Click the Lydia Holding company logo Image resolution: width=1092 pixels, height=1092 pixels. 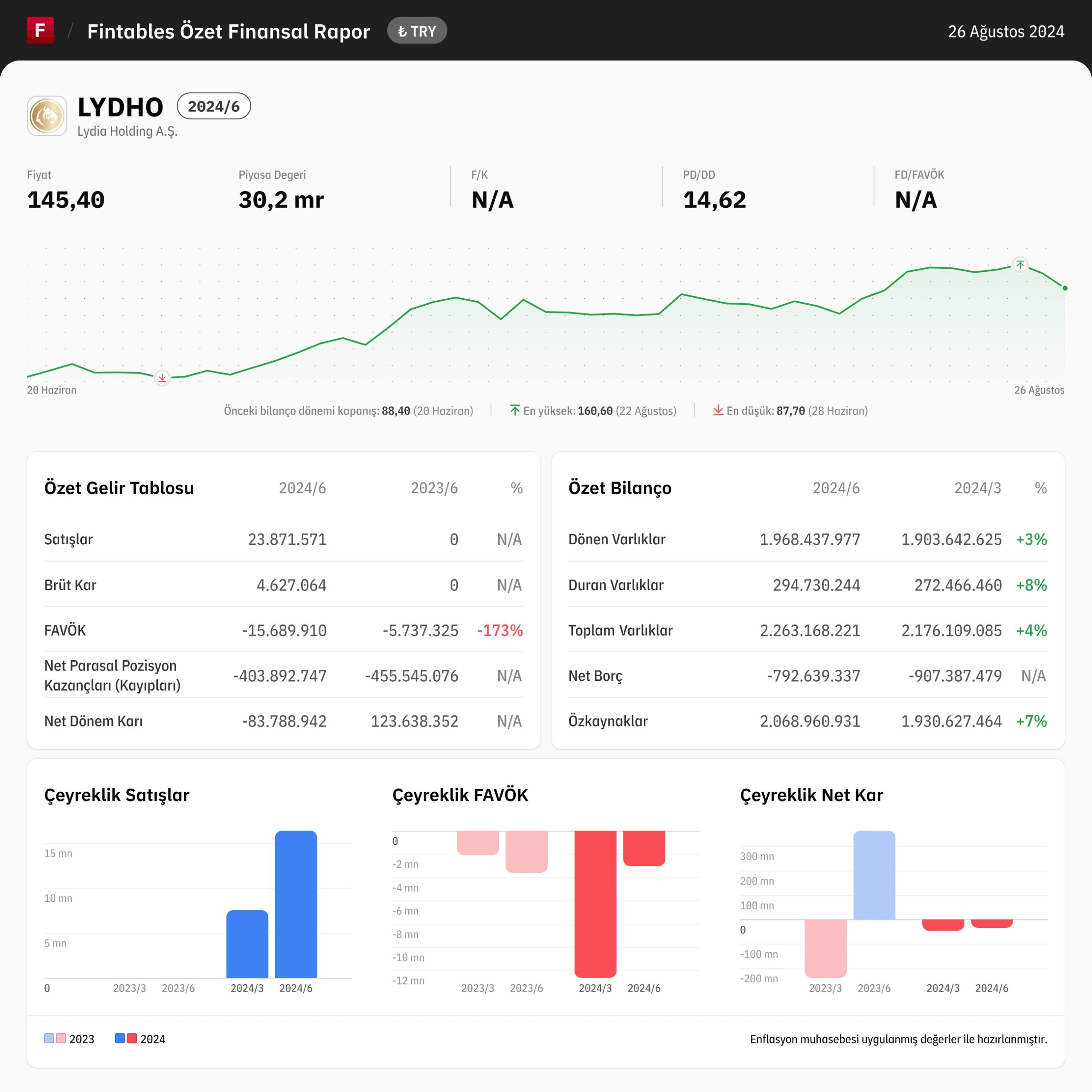(47, 116)
